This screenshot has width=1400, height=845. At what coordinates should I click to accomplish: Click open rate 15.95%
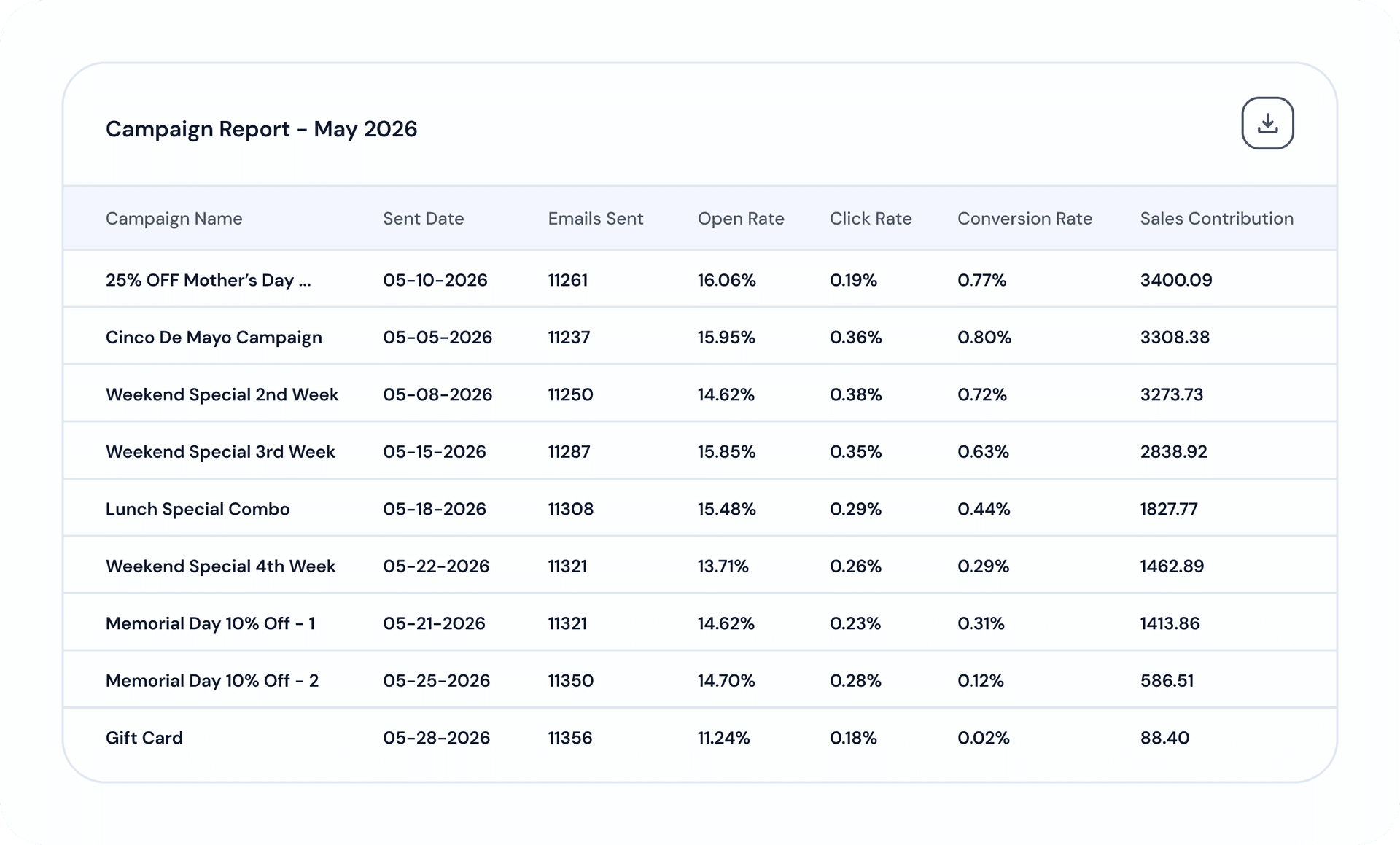(726, 337)
